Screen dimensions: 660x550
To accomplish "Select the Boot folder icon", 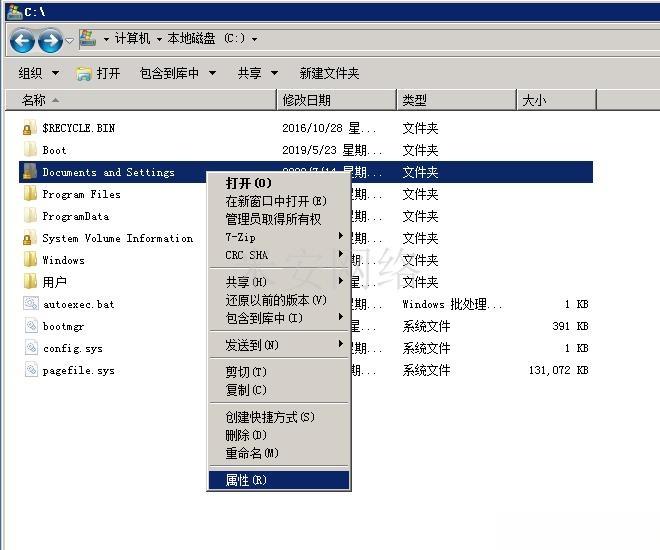I will click(29, 150).
